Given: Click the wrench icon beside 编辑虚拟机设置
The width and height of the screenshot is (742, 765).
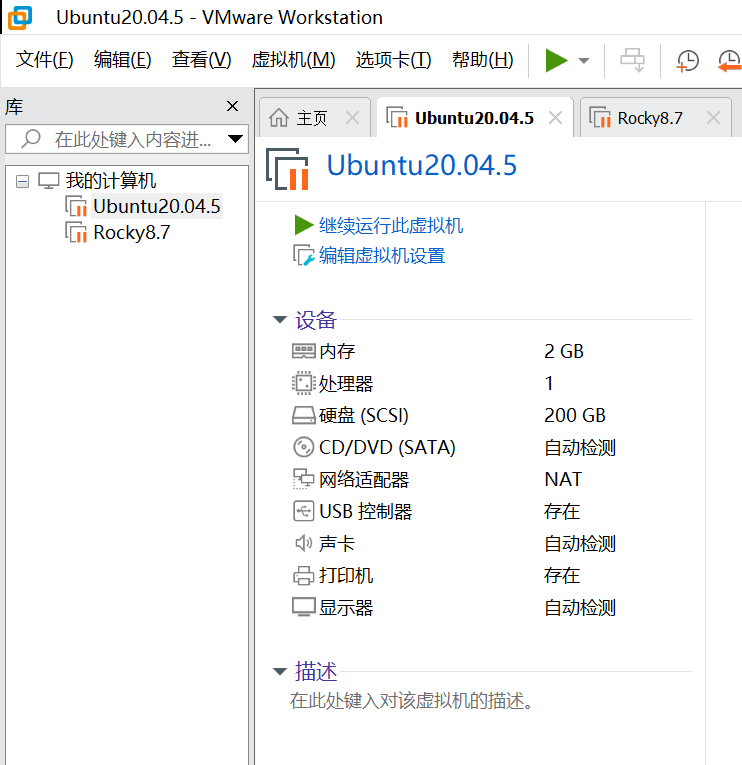Looking at the screenshot, I should tap(303, 255).
